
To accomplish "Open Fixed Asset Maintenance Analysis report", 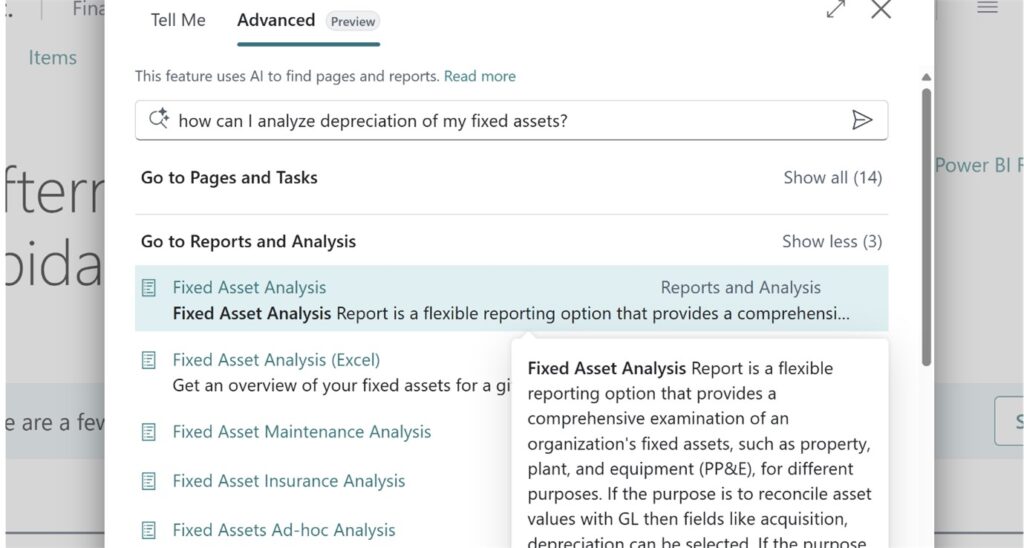I will coord(301,432).
